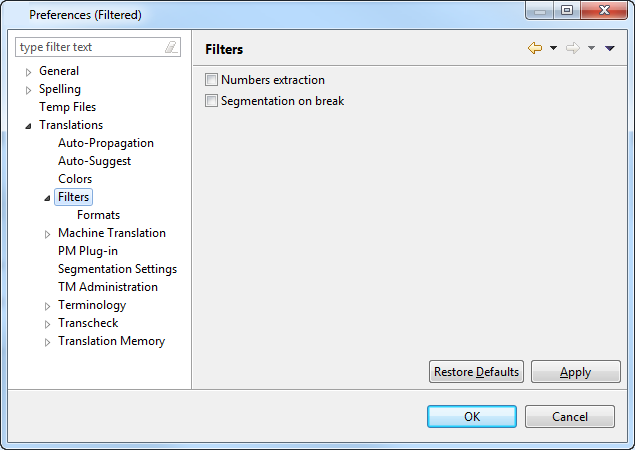Expand the General tree node
Image resolution: width=635 pixels, height=450 pixels.
28,72
